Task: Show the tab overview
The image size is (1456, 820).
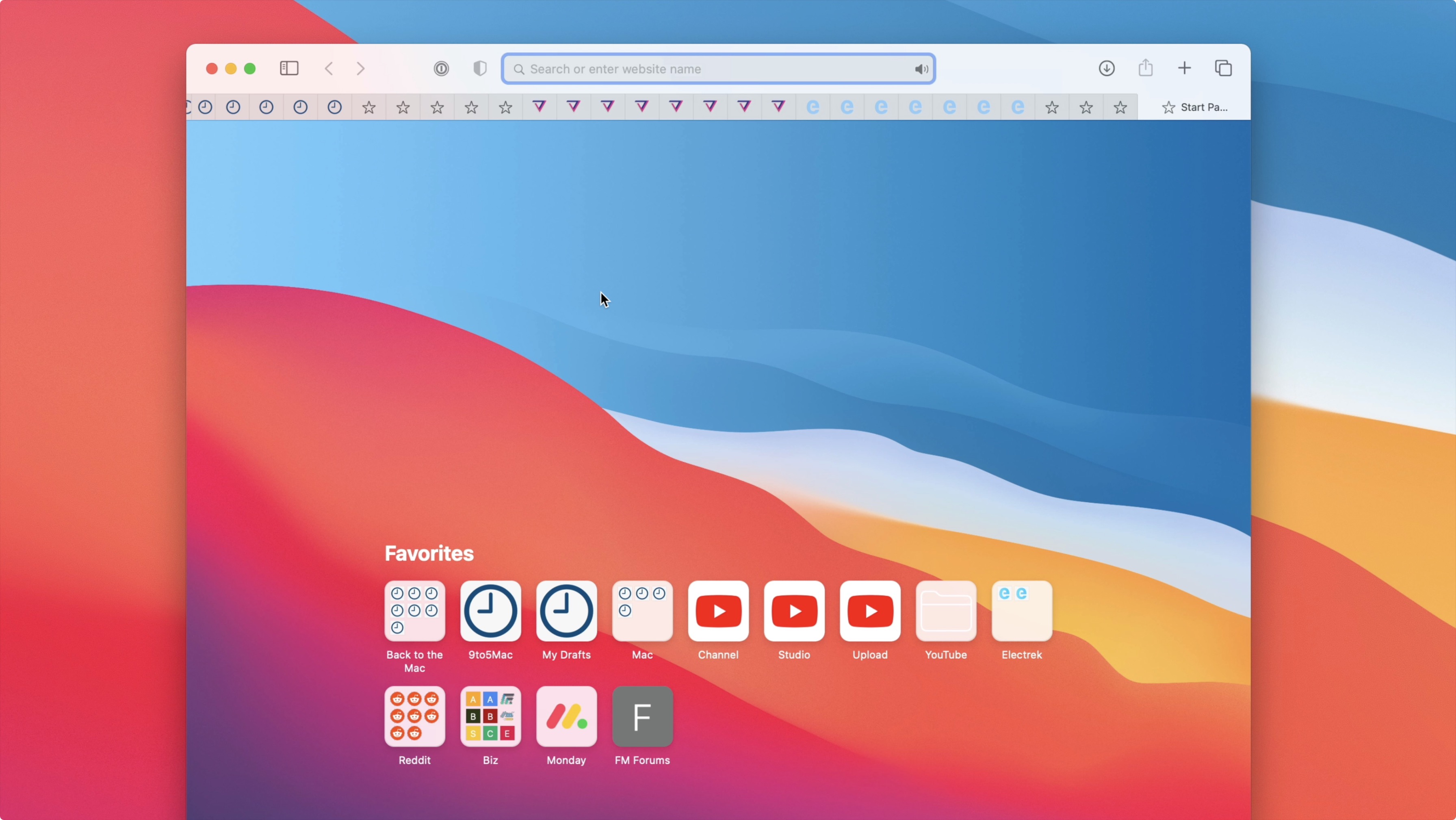Action: pos(1224,68)
